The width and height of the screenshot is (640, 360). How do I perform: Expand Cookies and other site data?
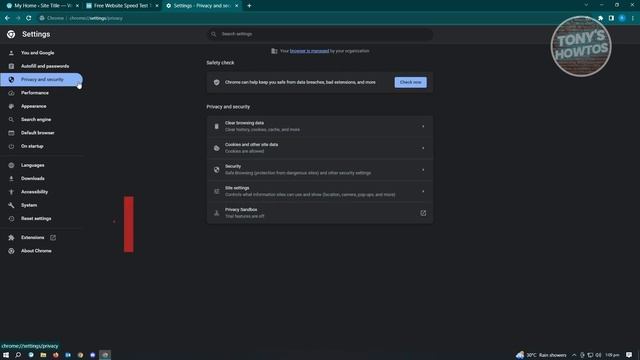coord(320,148)
